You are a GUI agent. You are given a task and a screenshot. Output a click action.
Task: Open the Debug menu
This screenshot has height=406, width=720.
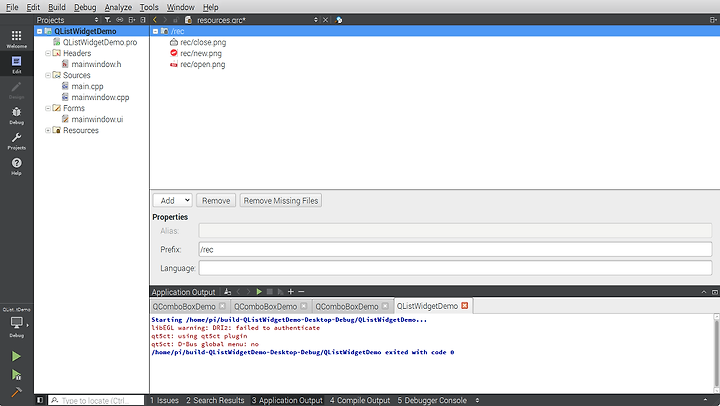pyautogui.click(x=85, y=7)
